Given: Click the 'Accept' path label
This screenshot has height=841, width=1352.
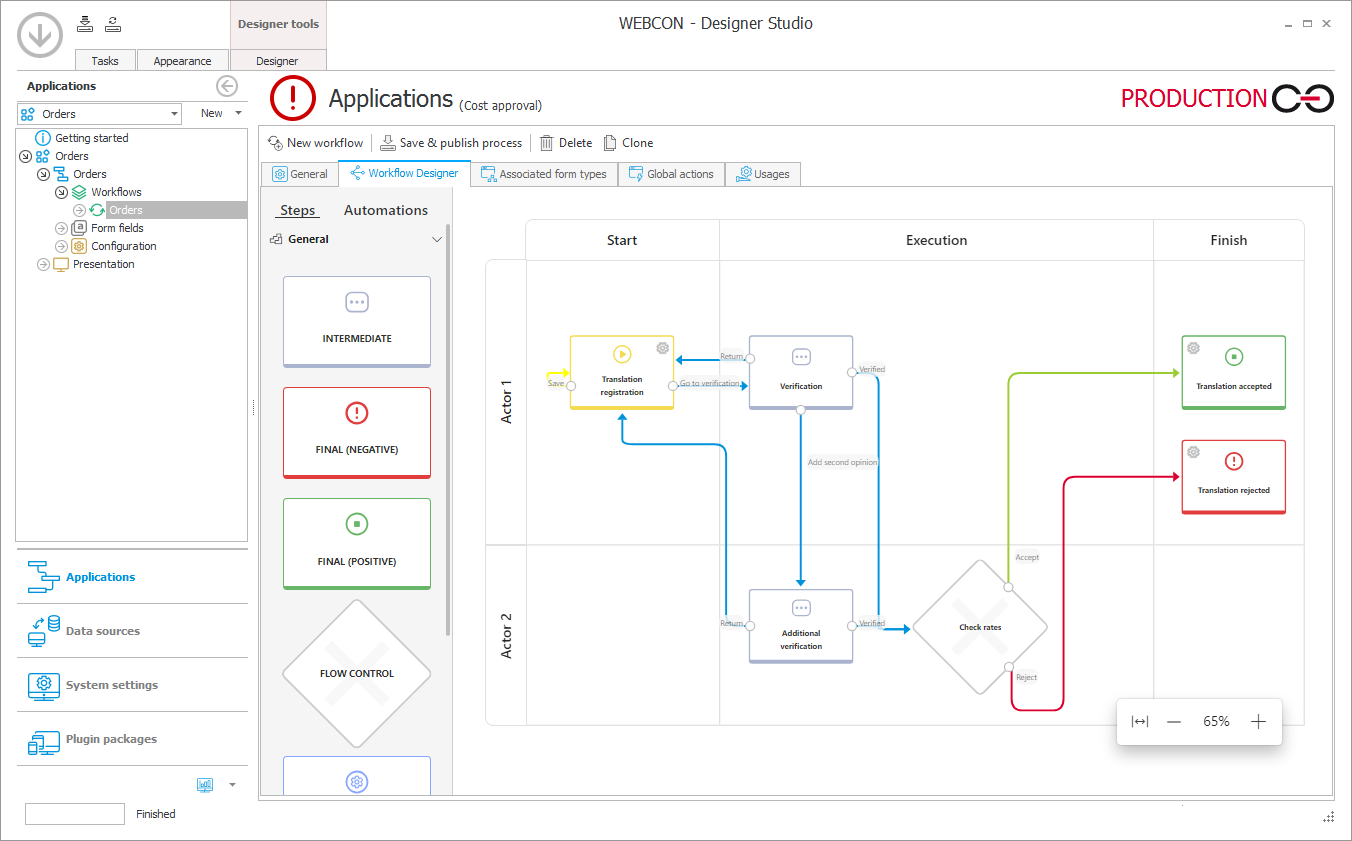Looking at the screenshot, I should pyautogui.click(x=1027, y=557).
